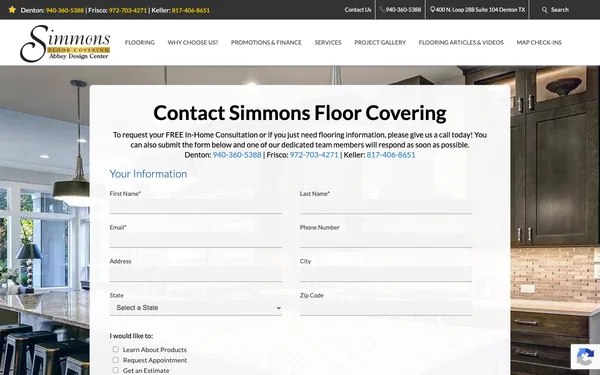Click the Your Information heading
The image size is (600, 375).
click(148, 174)
